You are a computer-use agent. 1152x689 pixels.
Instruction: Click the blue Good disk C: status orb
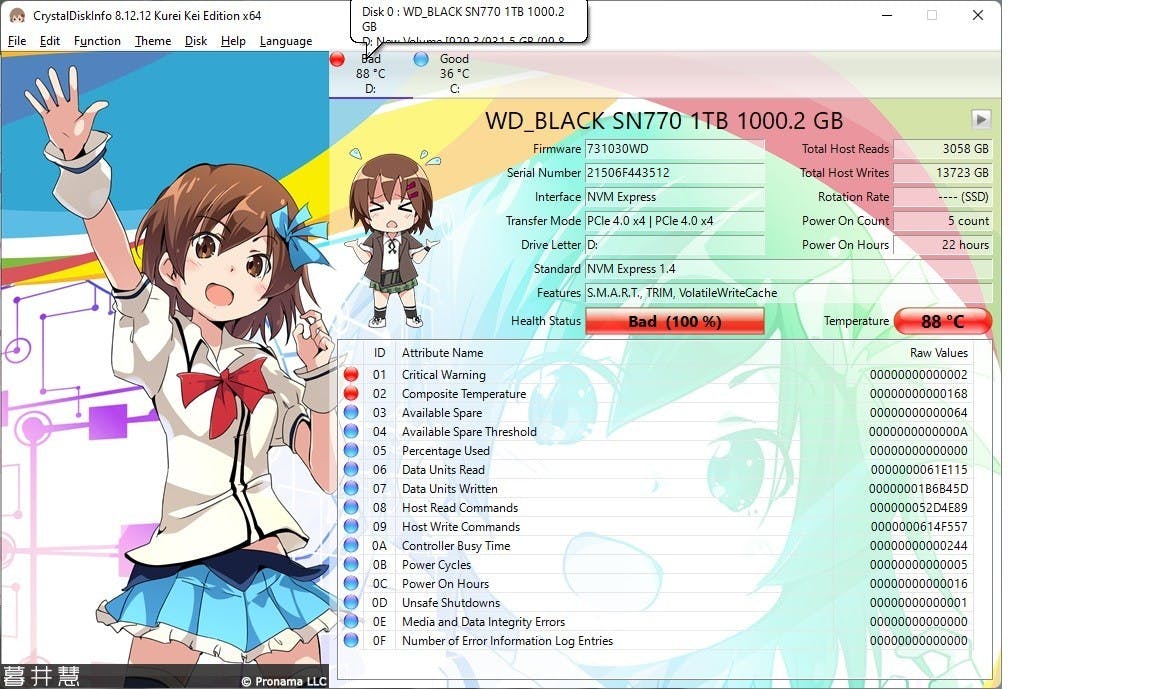pyautogui.click(x=421, y=59)
